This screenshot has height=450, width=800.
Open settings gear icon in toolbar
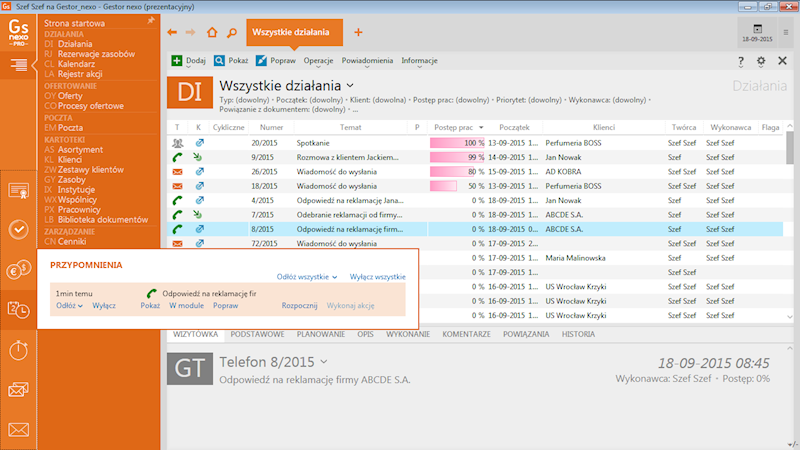point(761,61)
